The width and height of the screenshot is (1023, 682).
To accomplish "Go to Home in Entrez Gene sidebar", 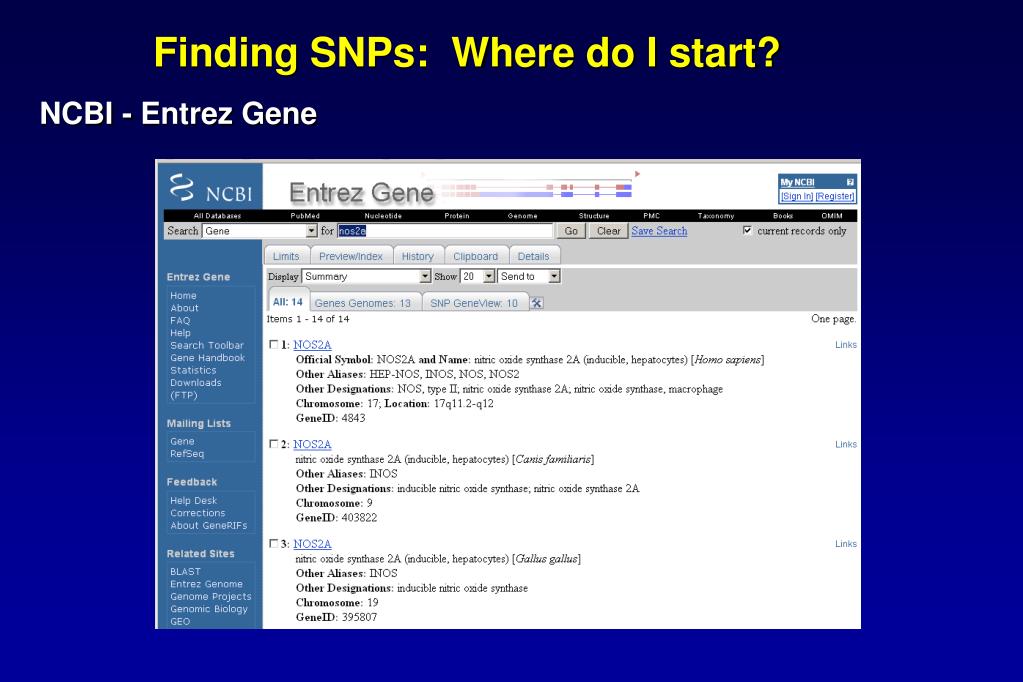I will pyautogui.click(x=183, y=296).
